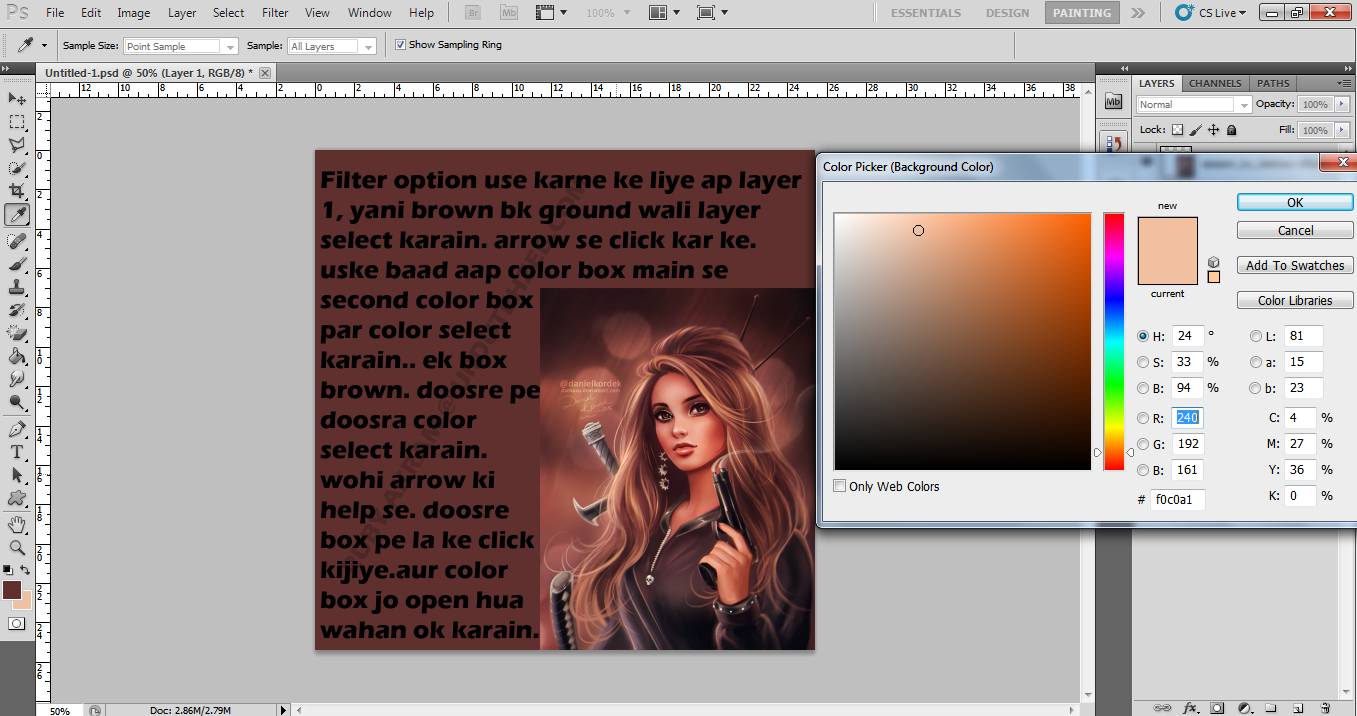Switch to the Paths tab
Screen dimensions: 1357x716
(x=1273, y=83)
